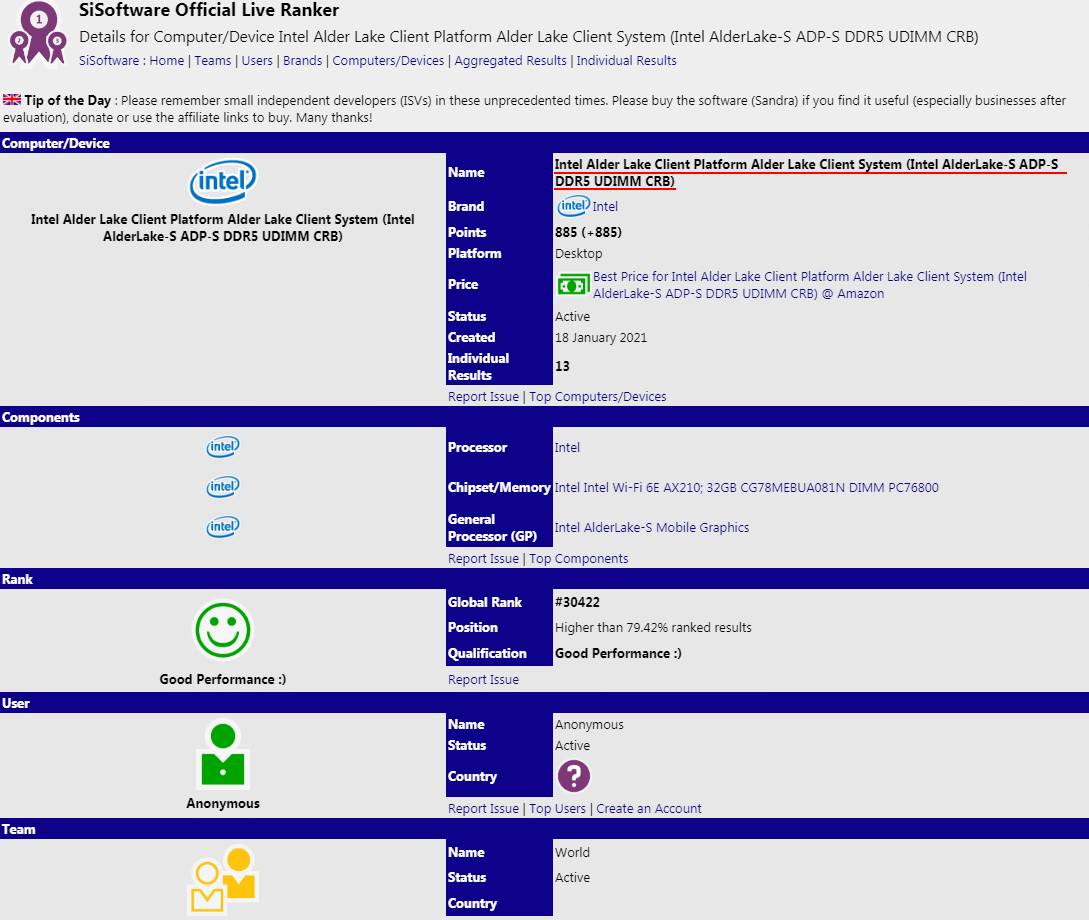Click the 'Chipset/Memory' row label
Screen dimensions: 1089x920
[x=499, y=487]
